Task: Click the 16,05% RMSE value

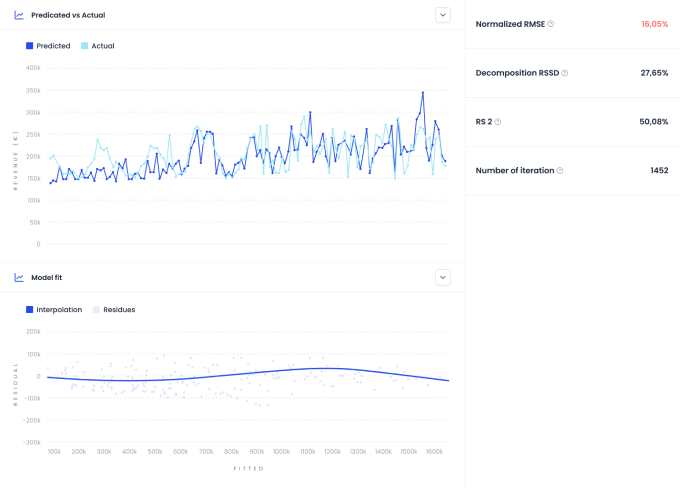Action: coord(655,24)
